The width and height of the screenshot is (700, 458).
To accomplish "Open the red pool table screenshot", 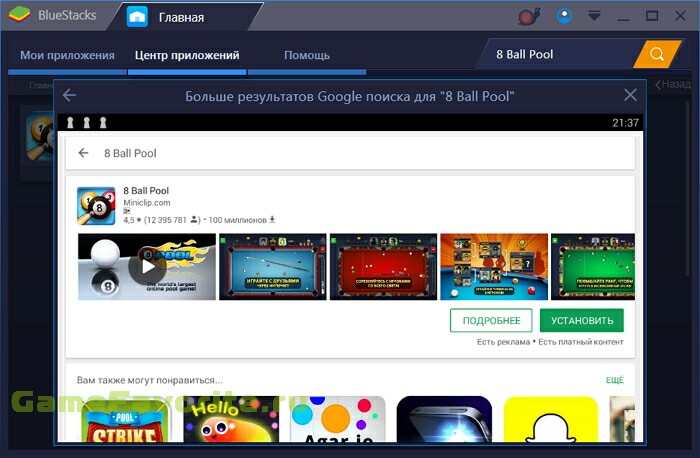I will pyautogui.click(x=383, y=266).
